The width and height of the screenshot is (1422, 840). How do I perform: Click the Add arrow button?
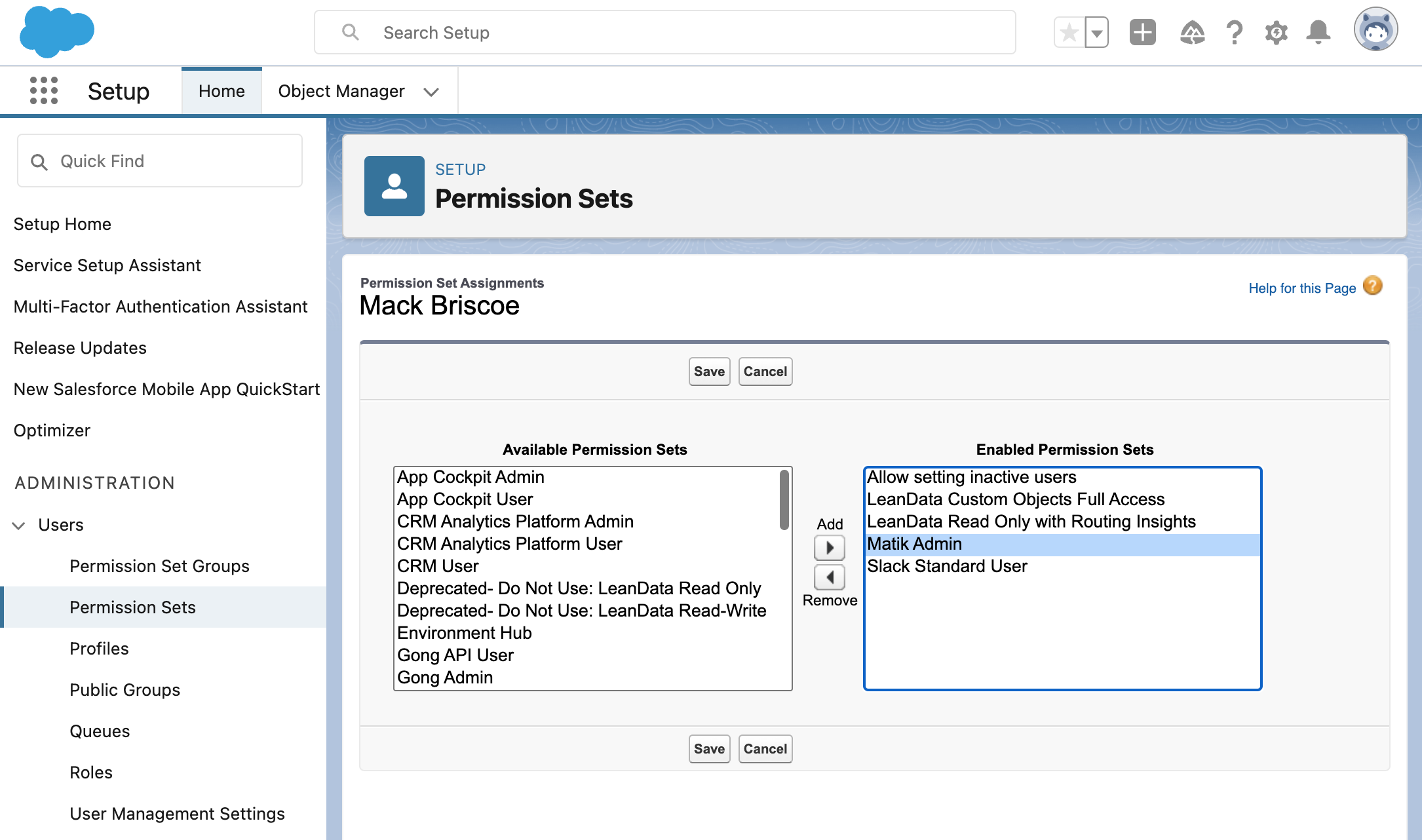[830, 548]
